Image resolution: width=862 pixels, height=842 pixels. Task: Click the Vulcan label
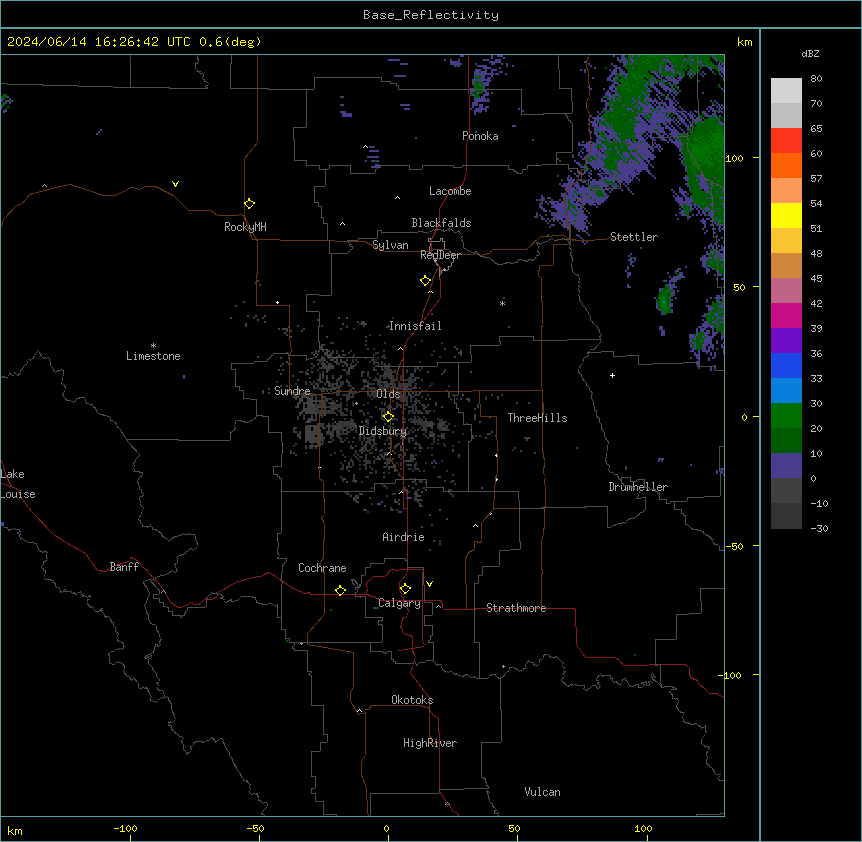coord(542,792)
